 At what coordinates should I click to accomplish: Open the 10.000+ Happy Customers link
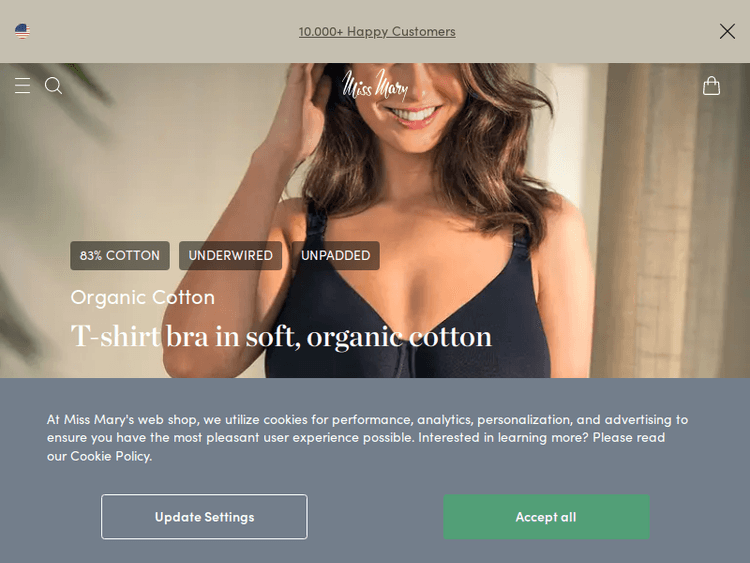point(377,32)
